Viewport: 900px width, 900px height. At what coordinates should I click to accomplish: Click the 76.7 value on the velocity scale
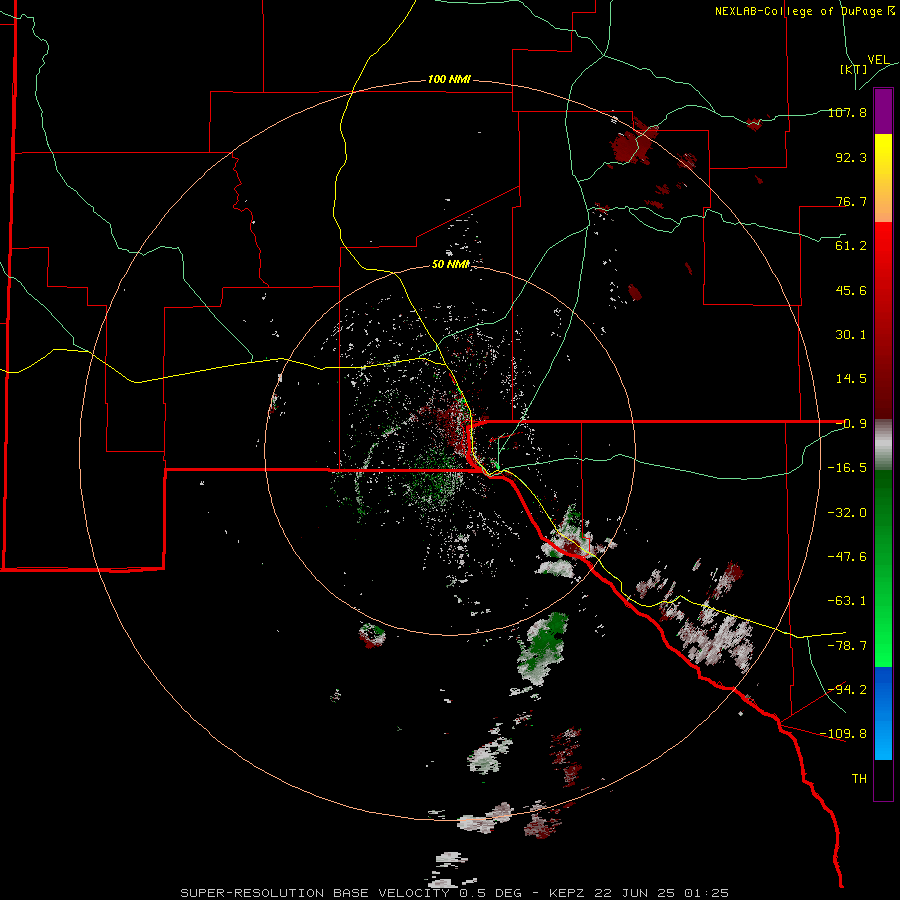851,201
